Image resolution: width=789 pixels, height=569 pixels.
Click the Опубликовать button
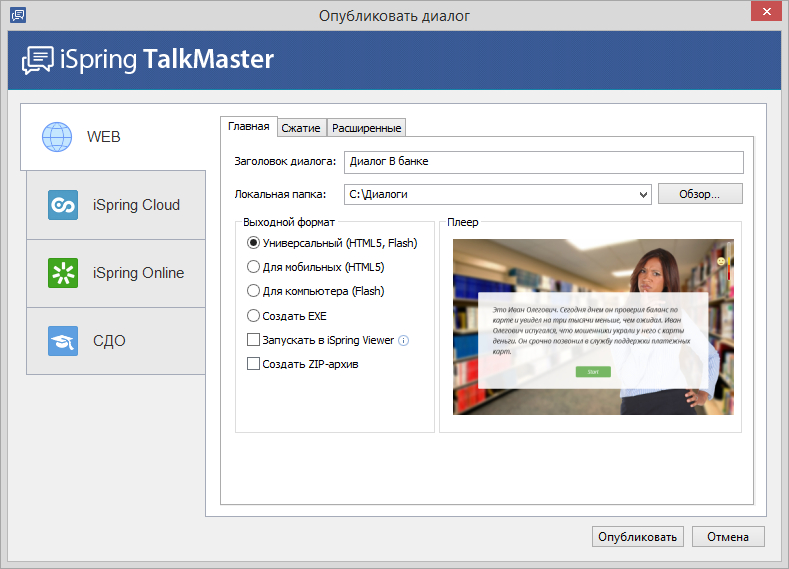(638, 537)
